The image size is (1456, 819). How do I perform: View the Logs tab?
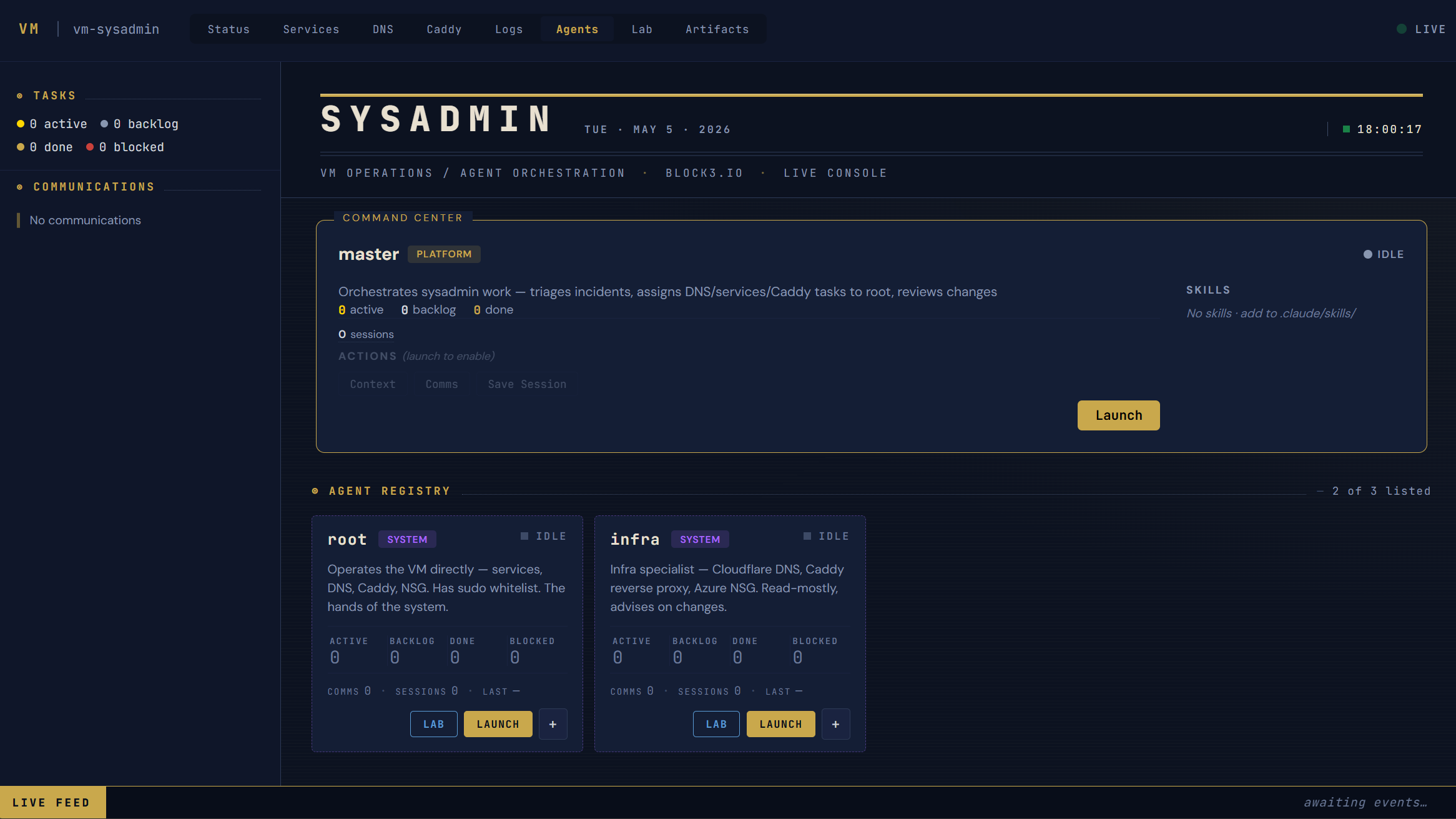point(509,29)
